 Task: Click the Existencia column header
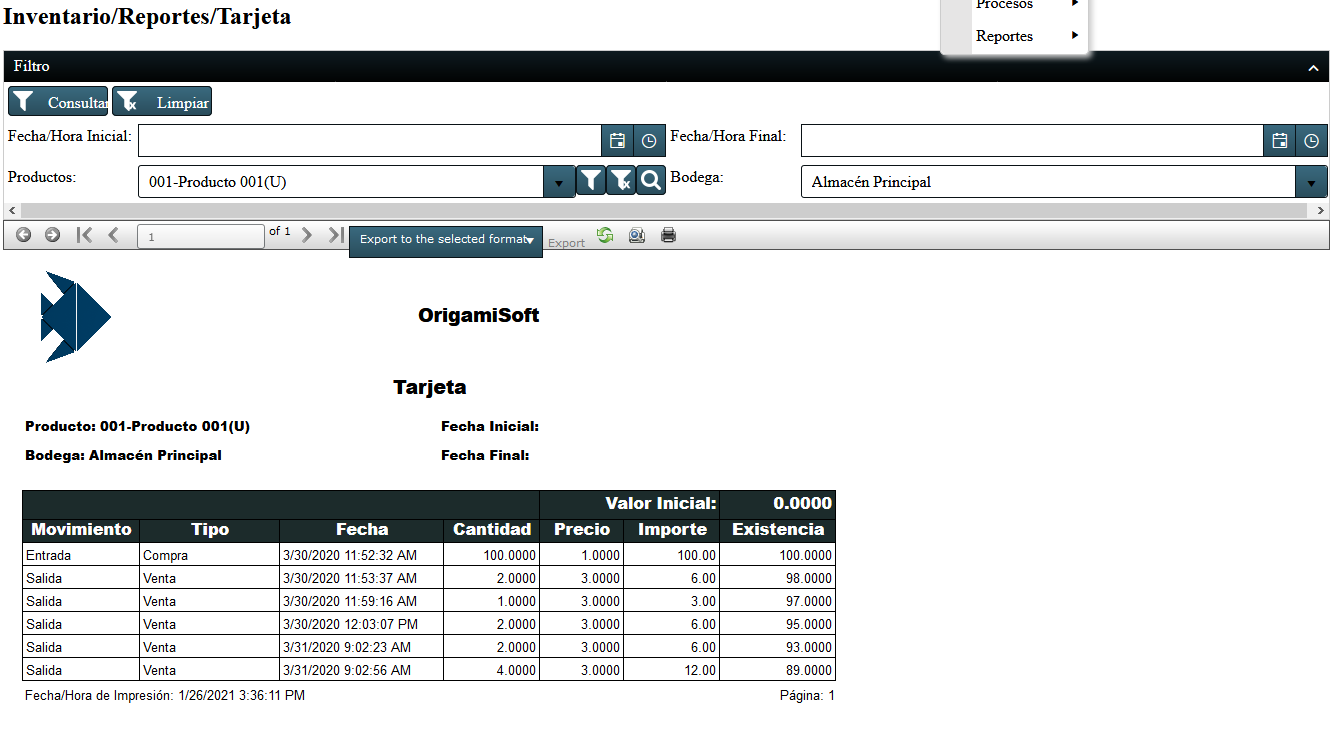(778, 530)
